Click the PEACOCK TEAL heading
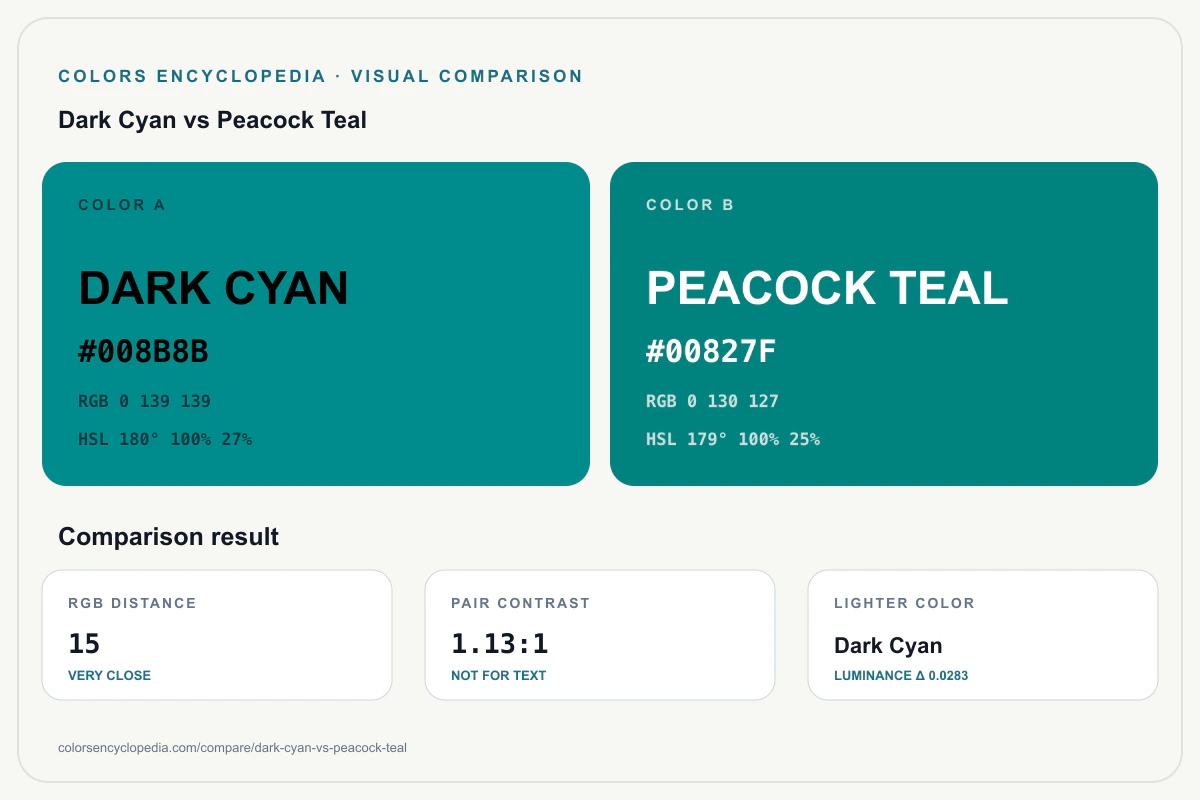1200x800 pixels. coord(827,288)
